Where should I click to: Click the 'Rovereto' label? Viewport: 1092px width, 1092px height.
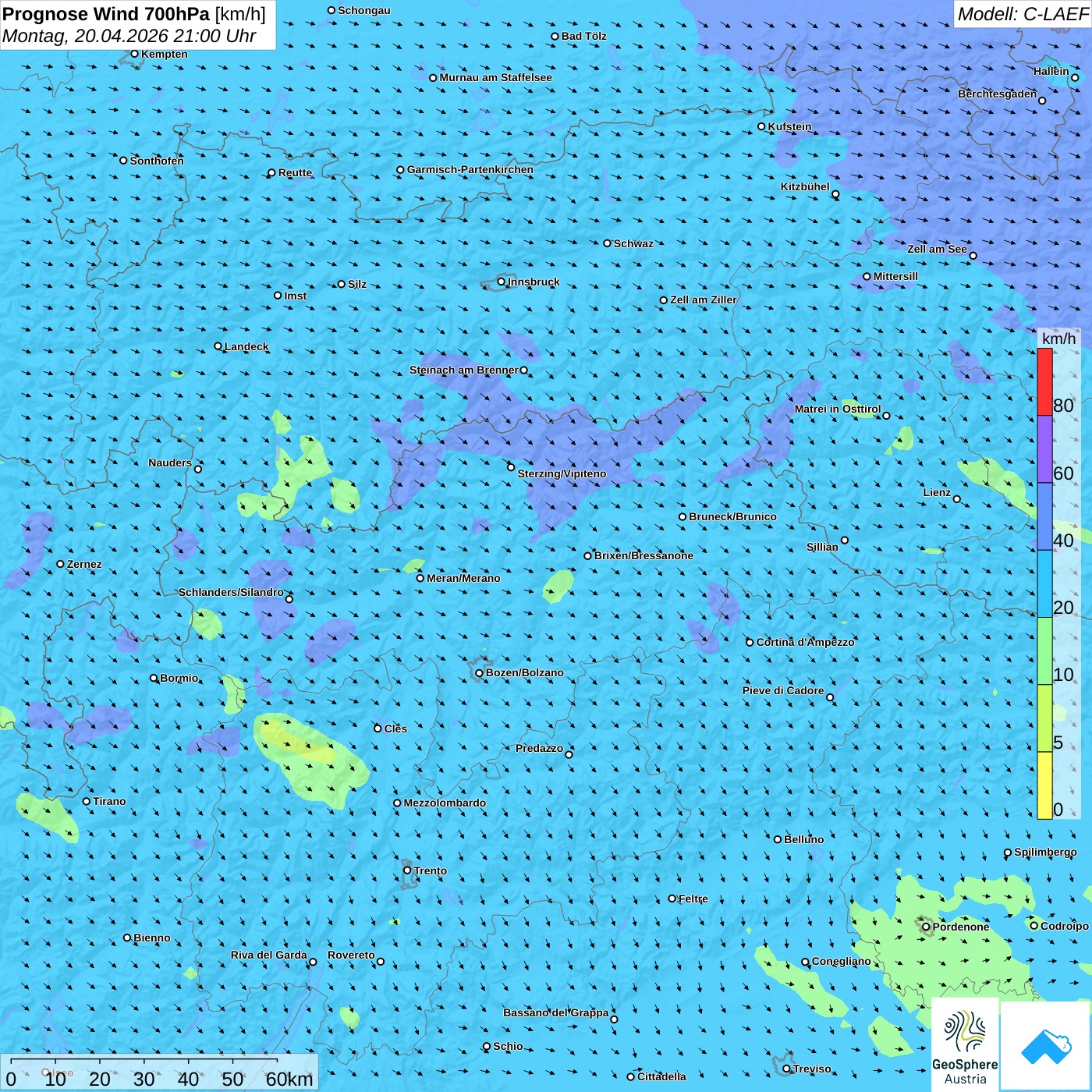tap(351, 955)
